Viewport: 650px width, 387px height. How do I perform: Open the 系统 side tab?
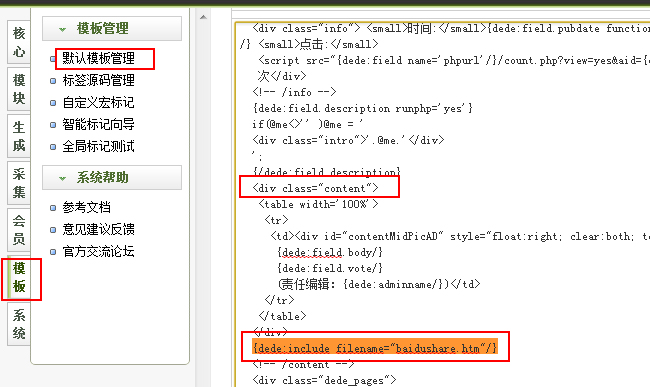19,324
